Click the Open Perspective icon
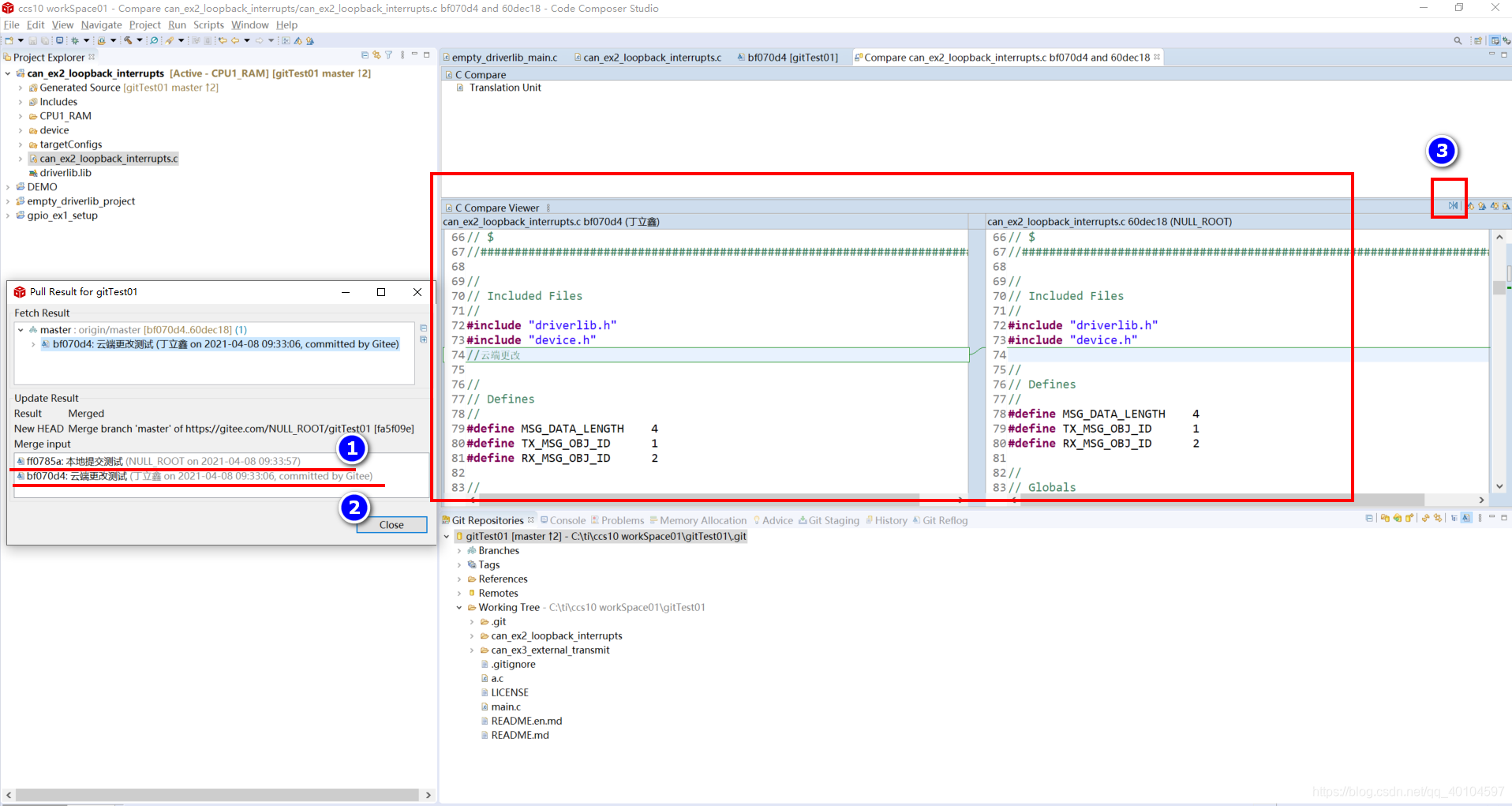The width and height of the screenshot is (1512, 806). point(1478,40)
